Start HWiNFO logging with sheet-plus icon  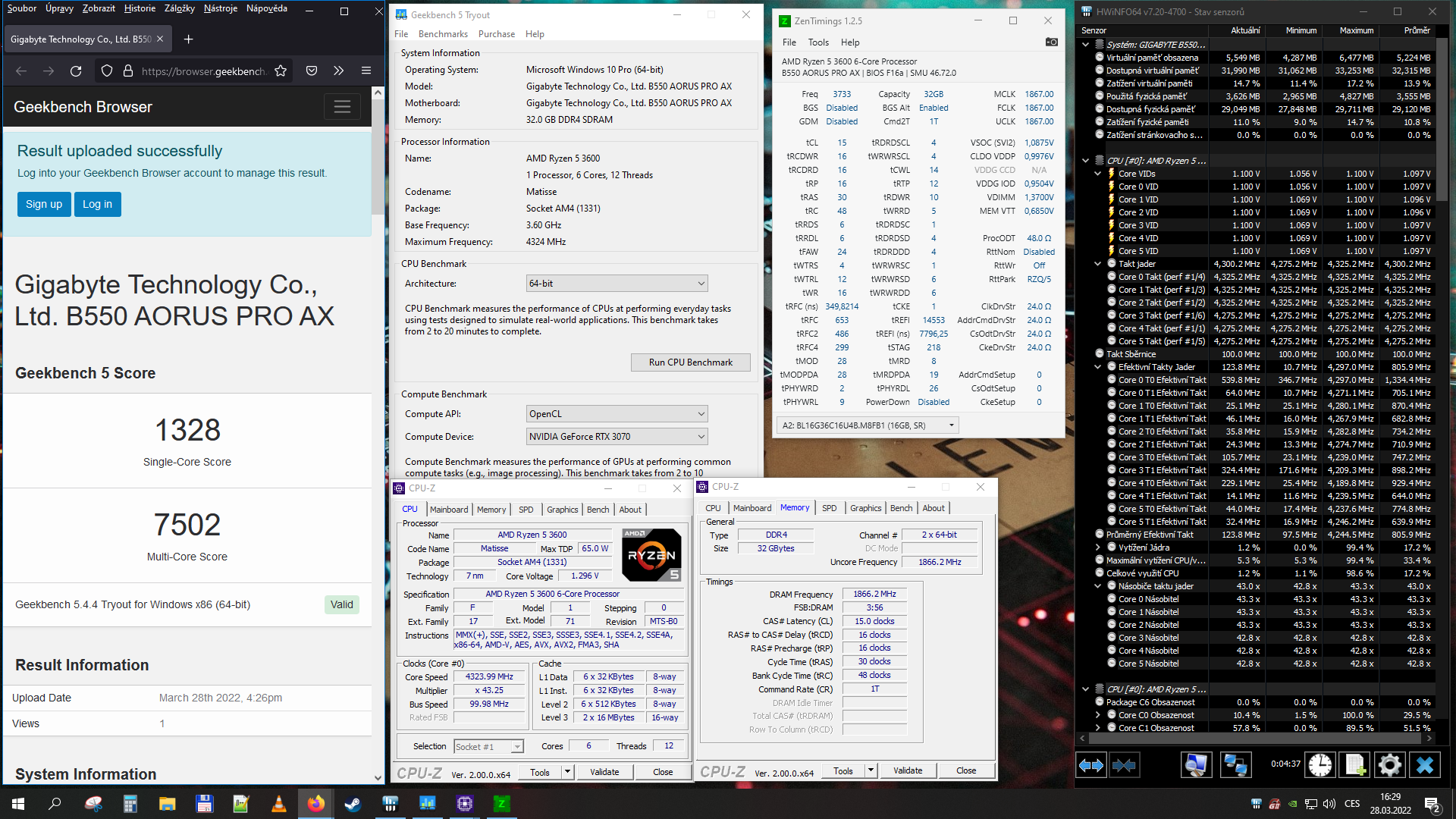pyautogui.click(x=1355, y=765)
